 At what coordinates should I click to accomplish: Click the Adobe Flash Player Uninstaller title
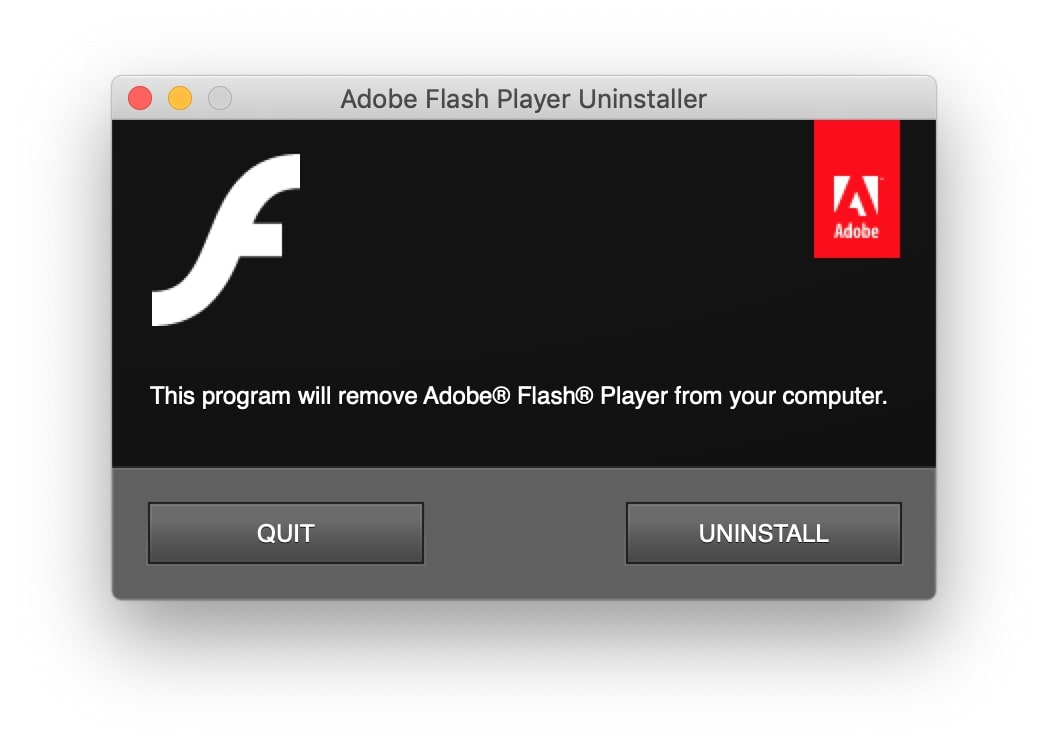tap(524, 98)
